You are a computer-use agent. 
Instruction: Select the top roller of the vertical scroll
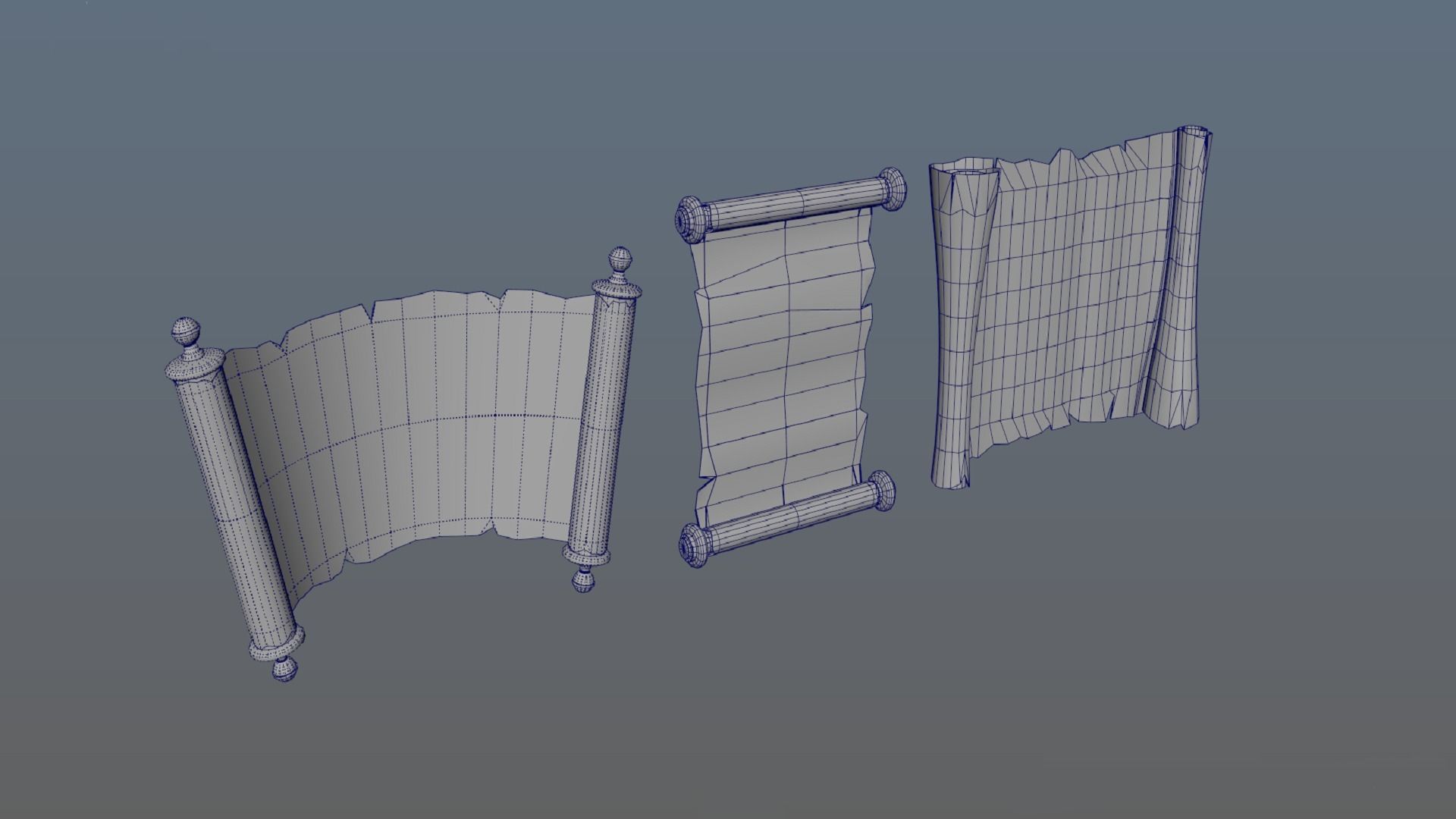[791, 206]
